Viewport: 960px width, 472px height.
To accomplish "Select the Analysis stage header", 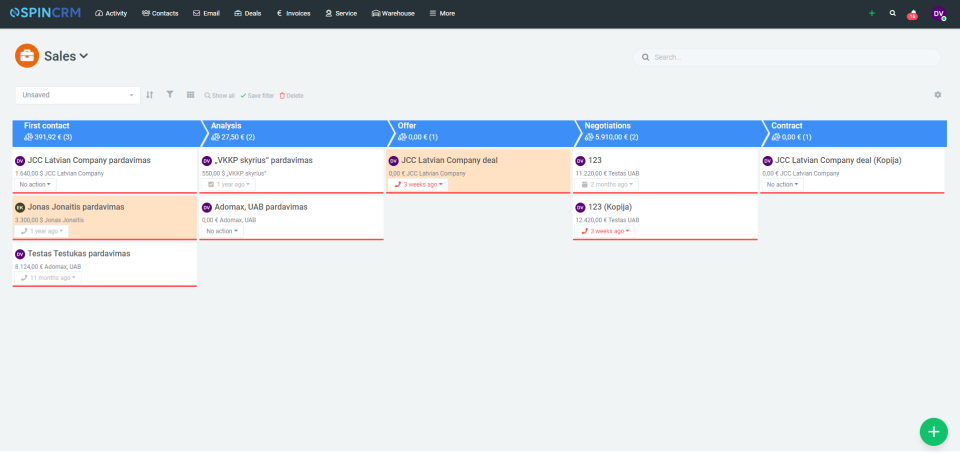I will click(x=295, y=133).
